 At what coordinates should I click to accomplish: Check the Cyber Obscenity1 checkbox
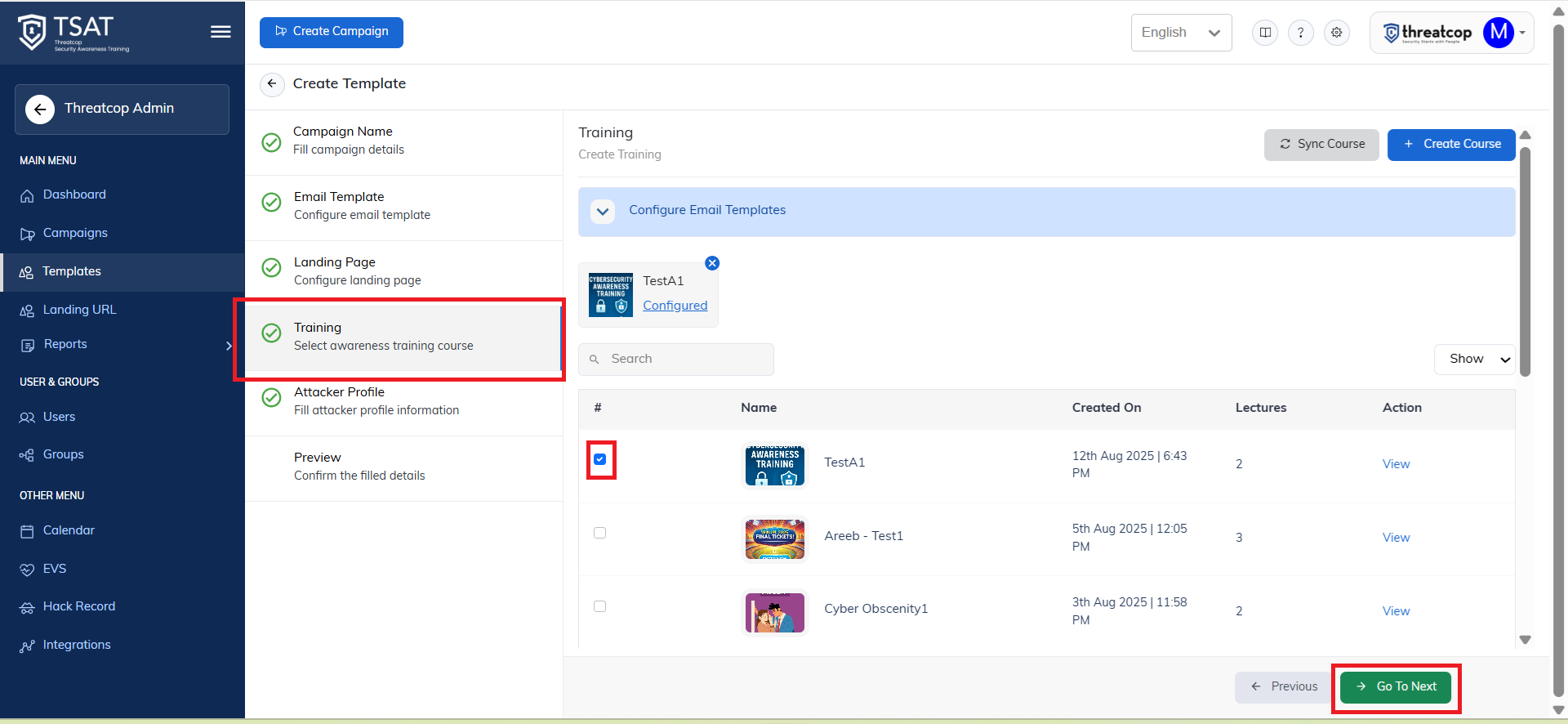click(600, 606)
